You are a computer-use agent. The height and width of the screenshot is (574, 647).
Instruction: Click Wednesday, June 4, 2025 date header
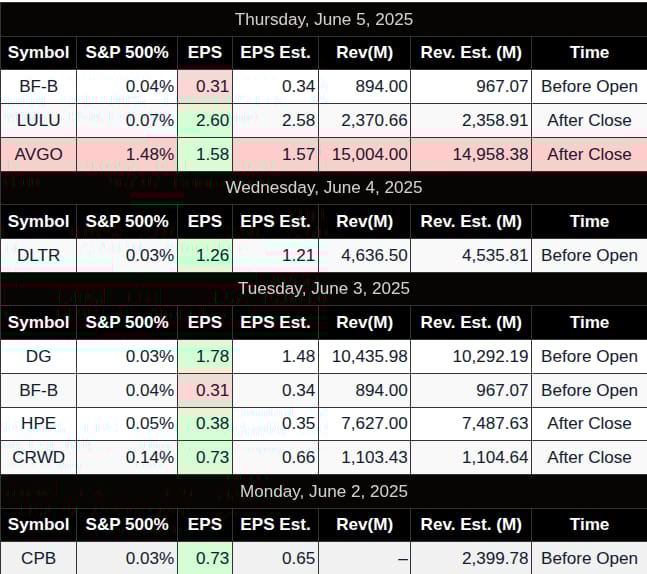tap(324, 188)
